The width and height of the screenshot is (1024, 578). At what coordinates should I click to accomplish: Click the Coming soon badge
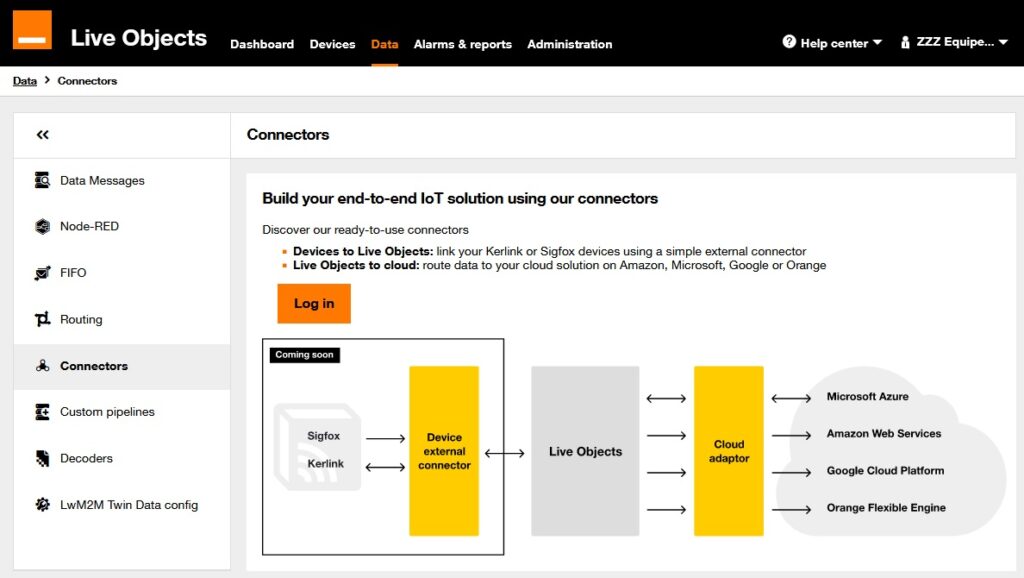click(x=304, y=355)
